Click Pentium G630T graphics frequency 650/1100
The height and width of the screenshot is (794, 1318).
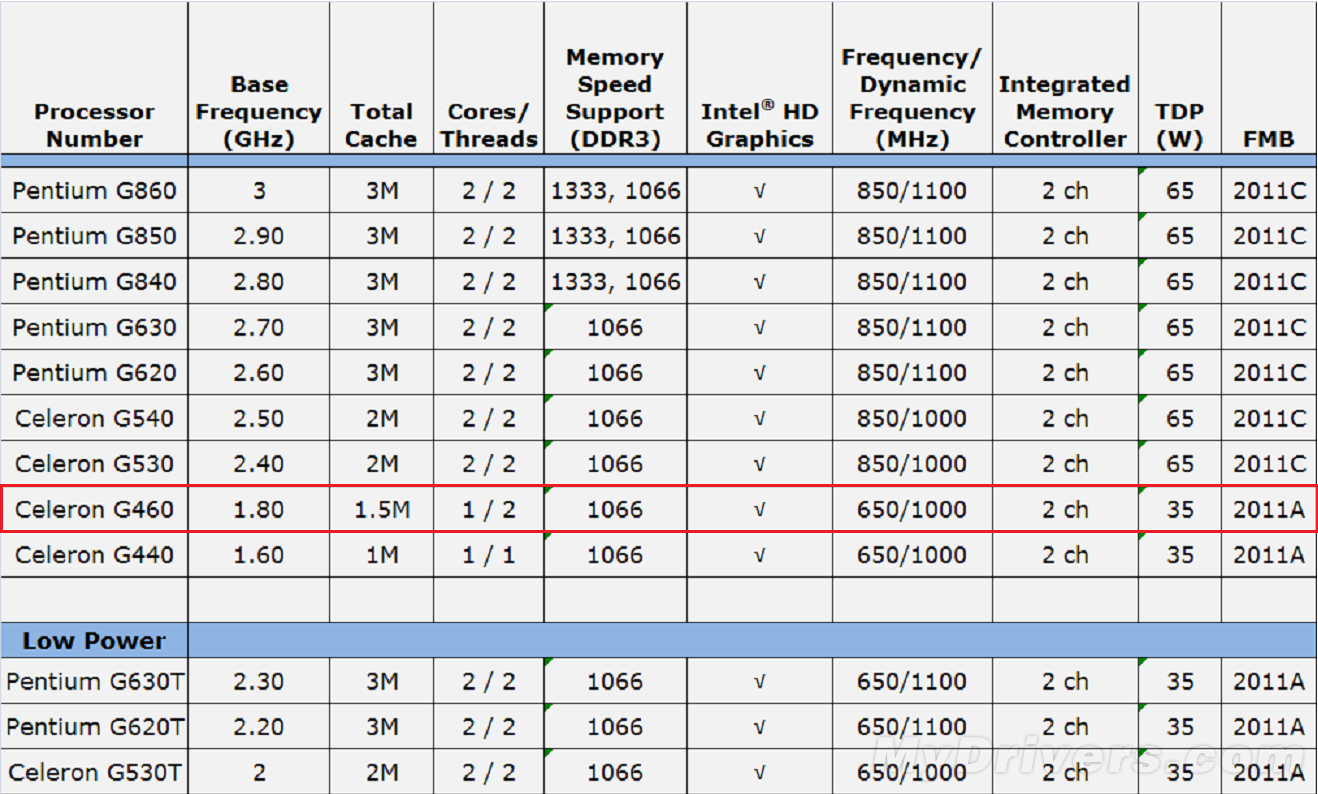[x=911, y=681]
